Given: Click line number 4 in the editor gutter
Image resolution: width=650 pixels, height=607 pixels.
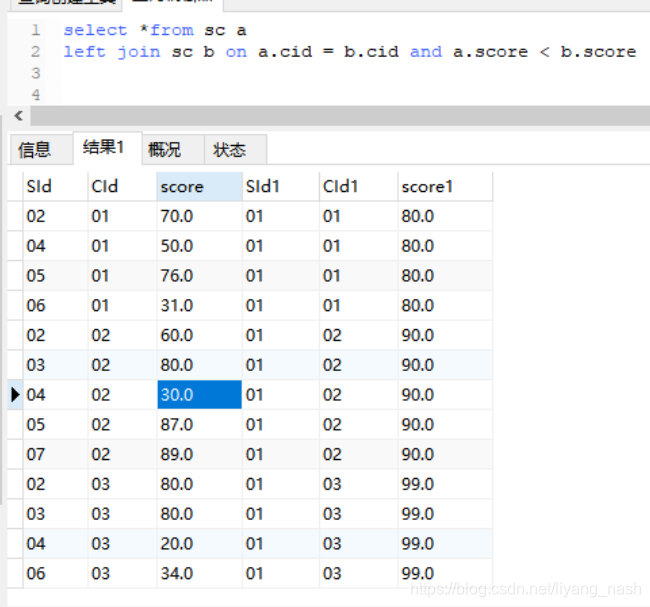Looking at the screenshot, I should 36,95.
